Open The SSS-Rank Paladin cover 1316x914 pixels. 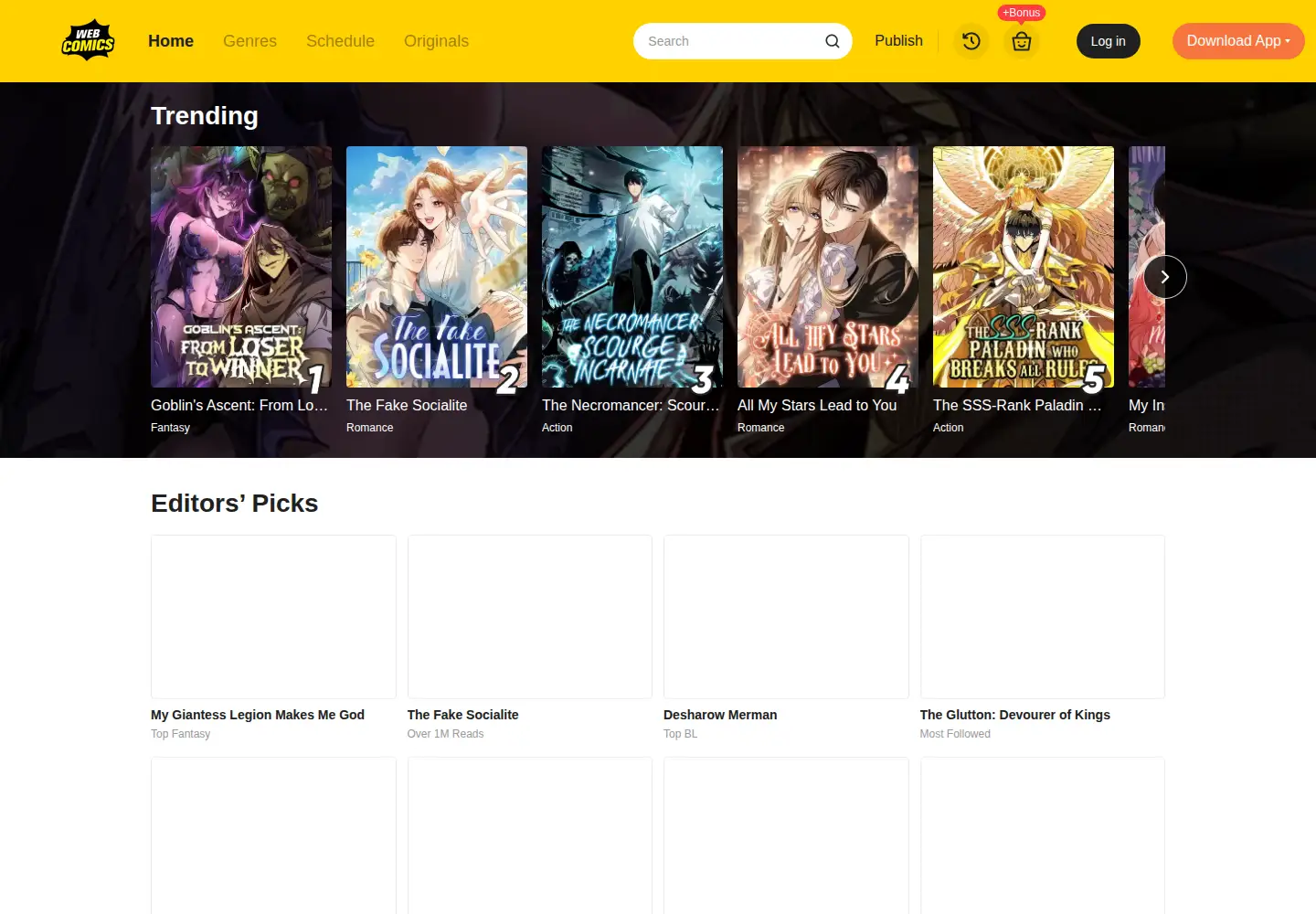(1024, 267)
